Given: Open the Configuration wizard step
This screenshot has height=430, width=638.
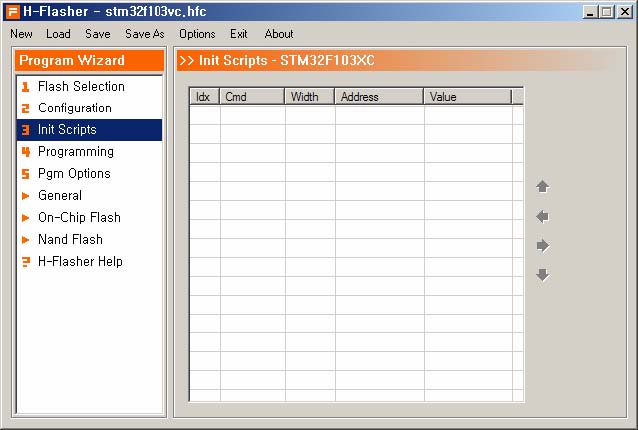Looking at the screenshot, I should pyautogui.click(x=89, y=108).
